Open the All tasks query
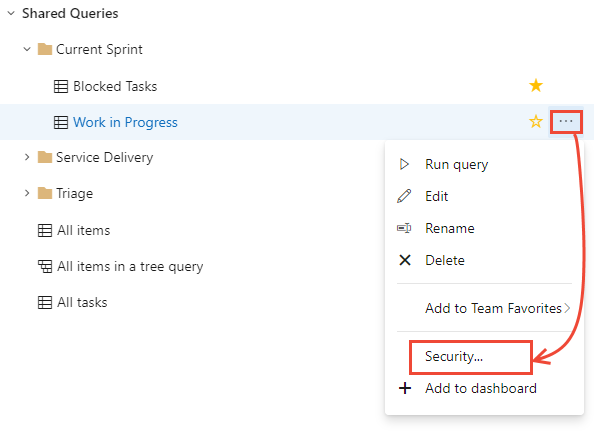 coord(82,302)
